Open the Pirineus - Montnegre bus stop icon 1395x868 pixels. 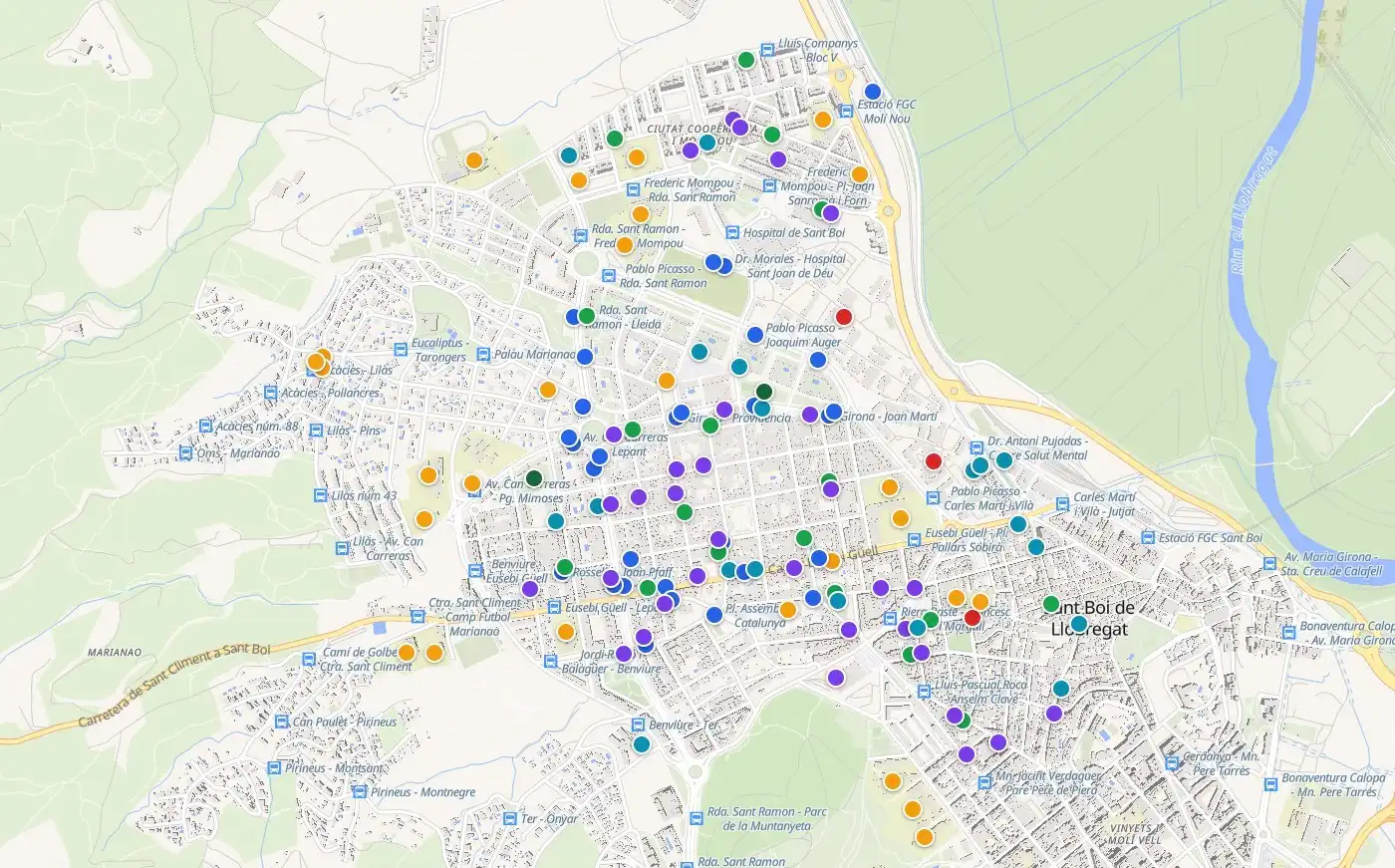[360, 792]
